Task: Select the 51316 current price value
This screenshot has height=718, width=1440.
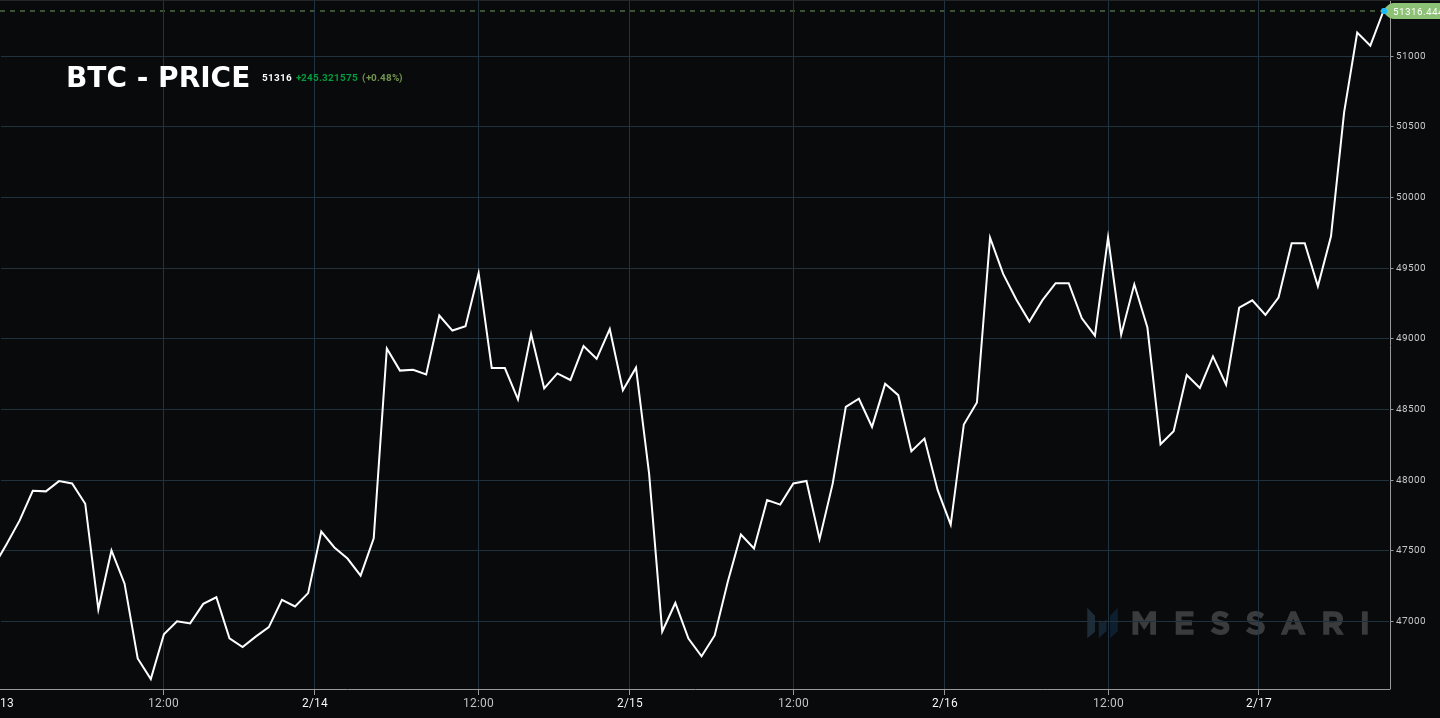Action: tap(277, 78)
